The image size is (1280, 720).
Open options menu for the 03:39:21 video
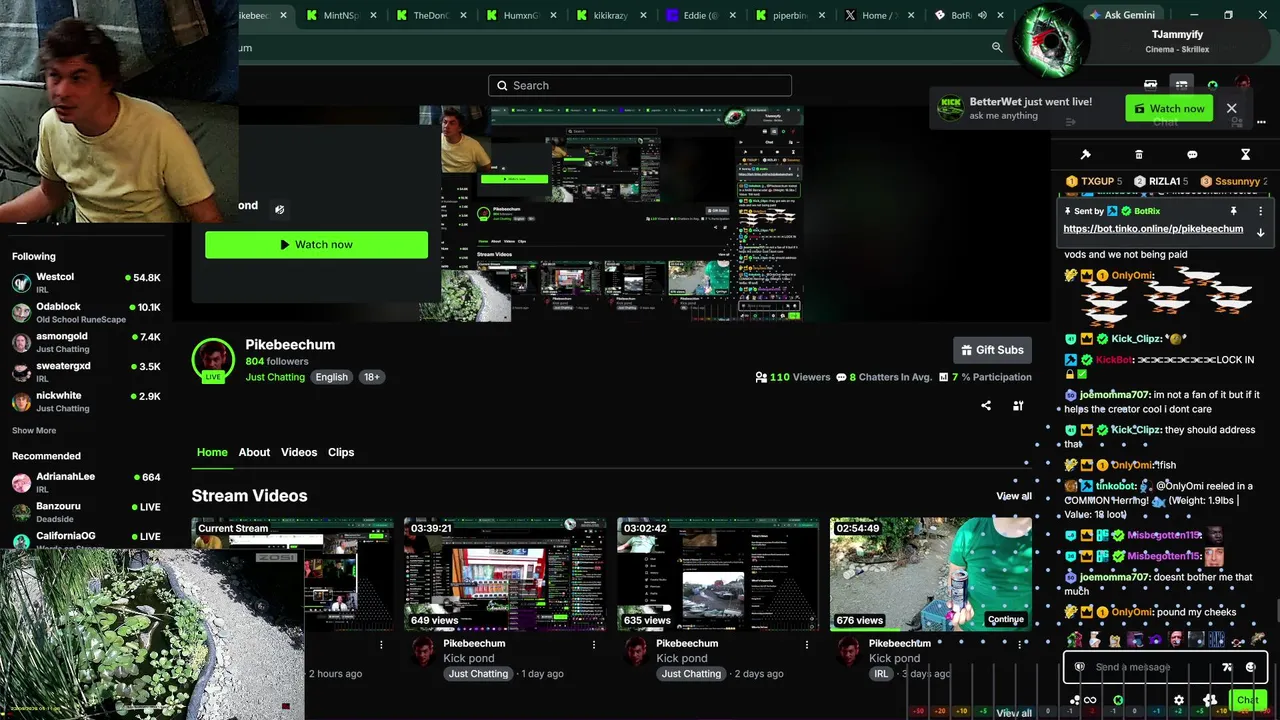tap(594, 645)
